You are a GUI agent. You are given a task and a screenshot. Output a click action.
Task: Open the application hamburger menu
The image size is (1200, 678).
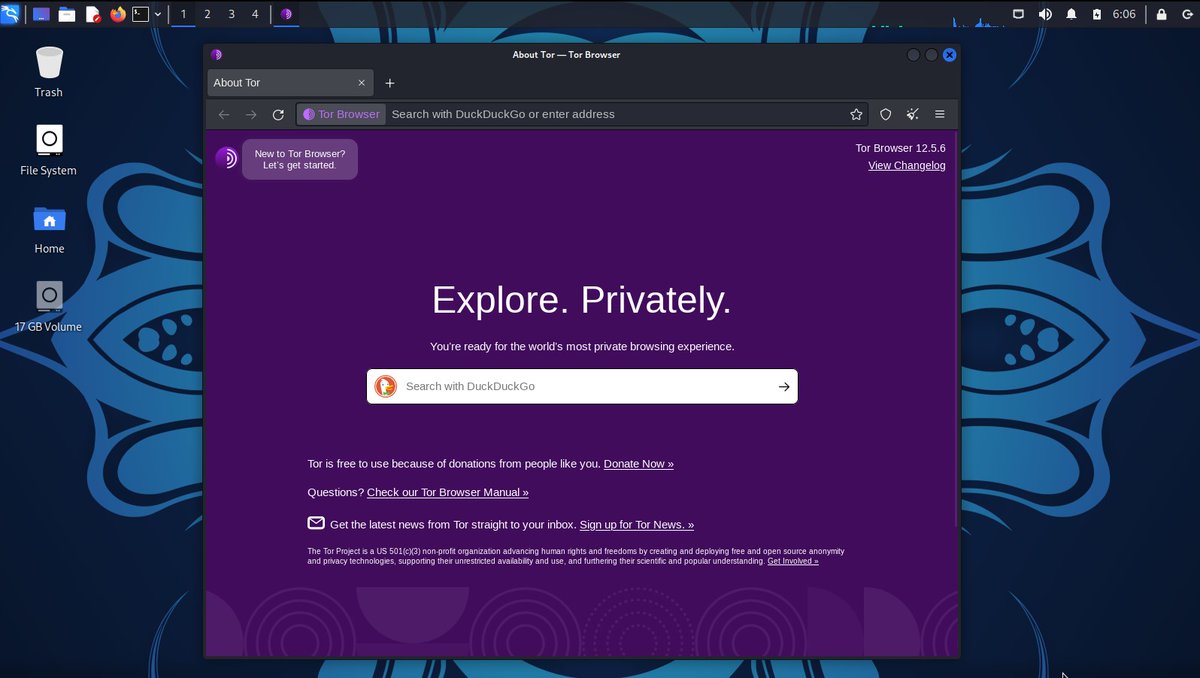(x=940, y=114)
